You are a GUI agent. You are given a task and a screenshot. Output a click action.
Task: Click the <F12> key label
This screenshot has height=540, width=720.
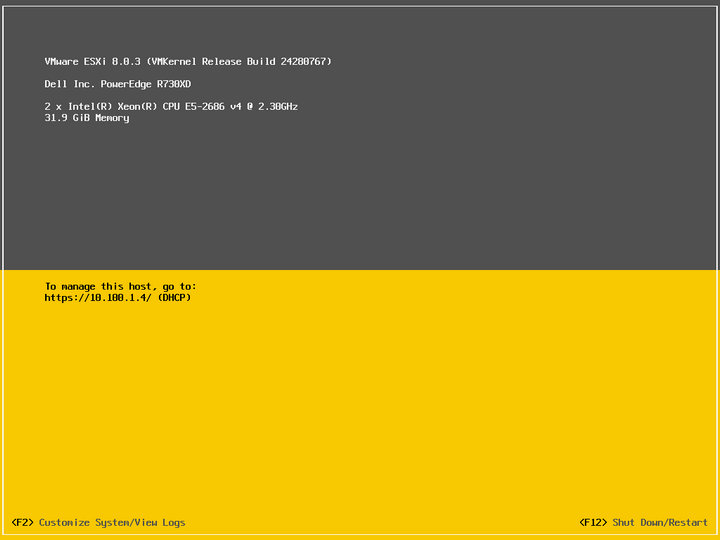coord(593,522)
